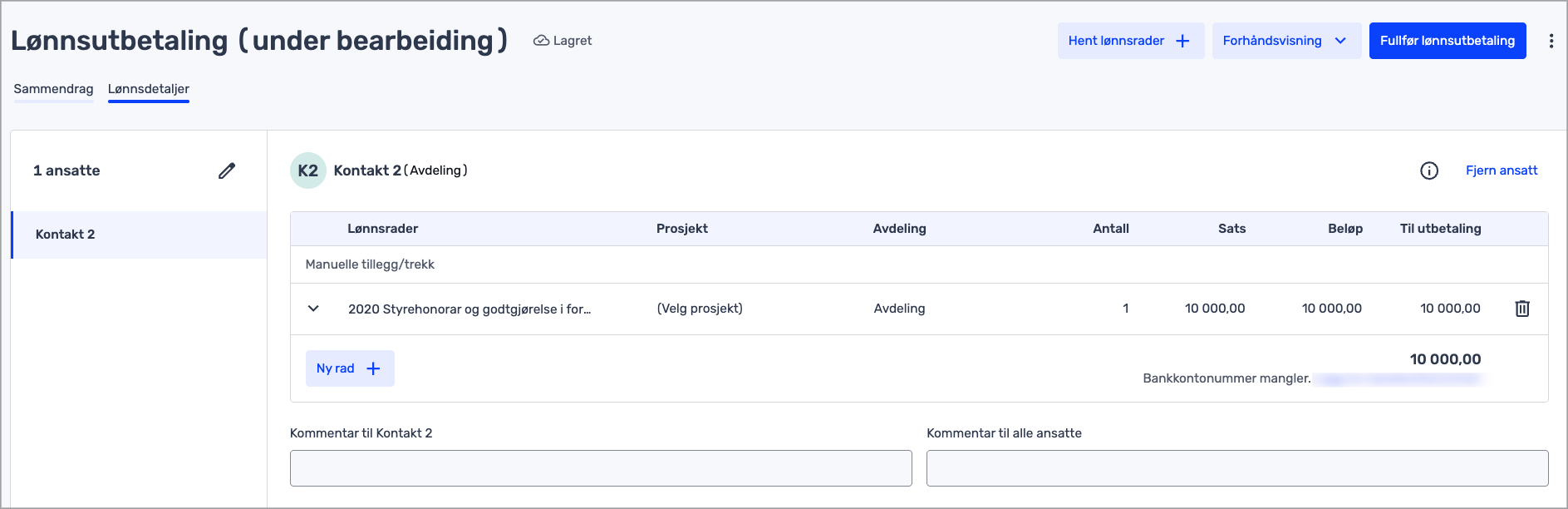Viewport: 1568px width, 509px height.
Task: Open the (Velg prosjekt) project selector
Action: [x=700, y=309]
